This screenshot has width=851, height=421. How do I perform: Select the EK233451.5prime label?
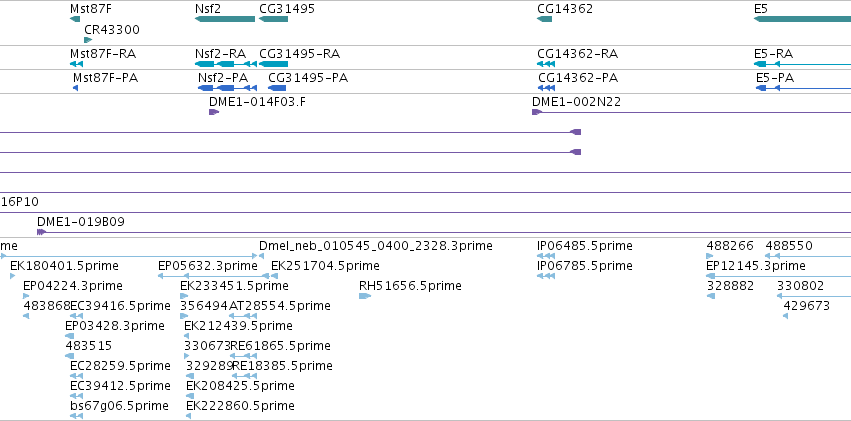tap(234, 285)
